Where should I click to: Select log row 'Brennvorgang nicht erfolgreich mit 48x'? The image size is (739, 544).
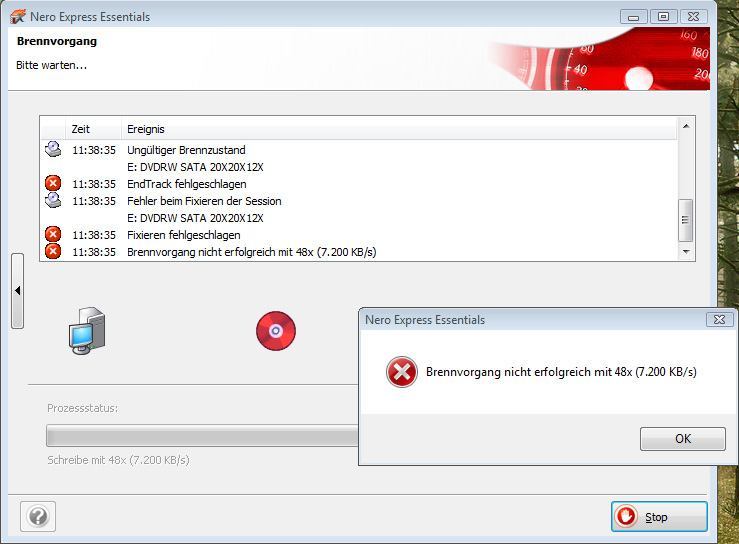click(358, 252)
